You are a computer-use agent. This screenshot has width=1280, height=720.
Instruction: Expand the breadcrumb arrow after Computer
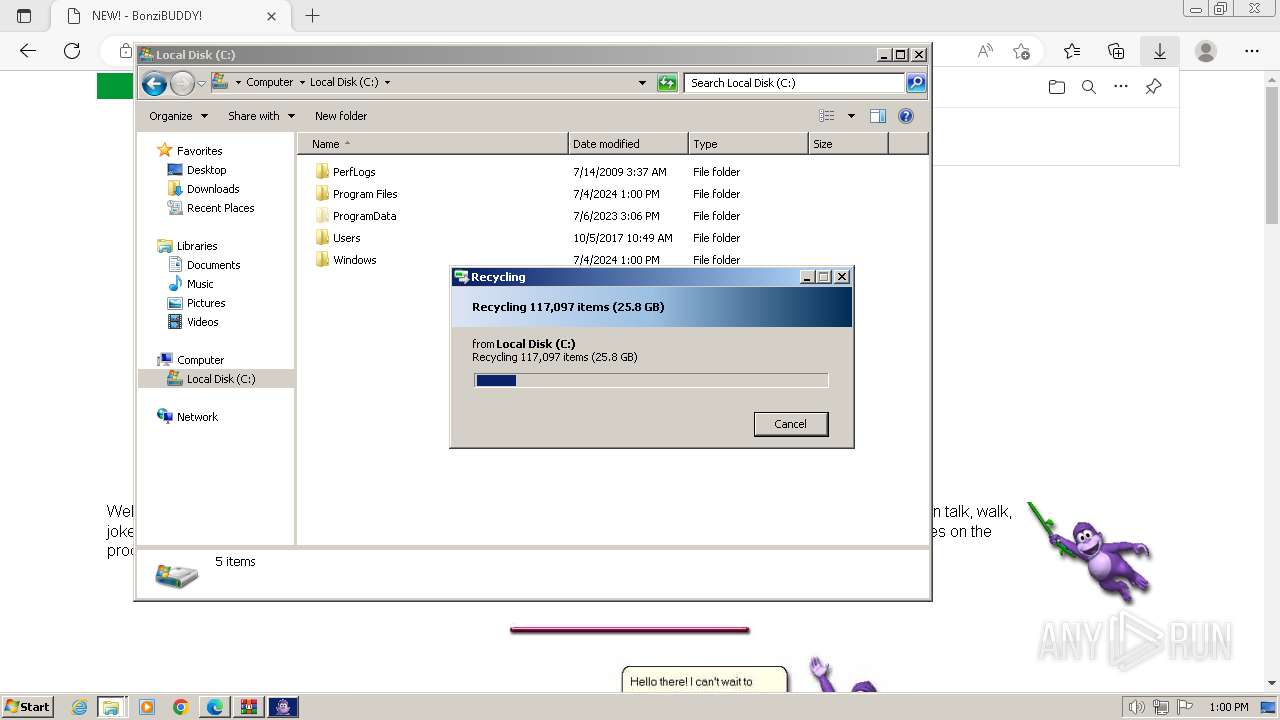pos(301,83)
